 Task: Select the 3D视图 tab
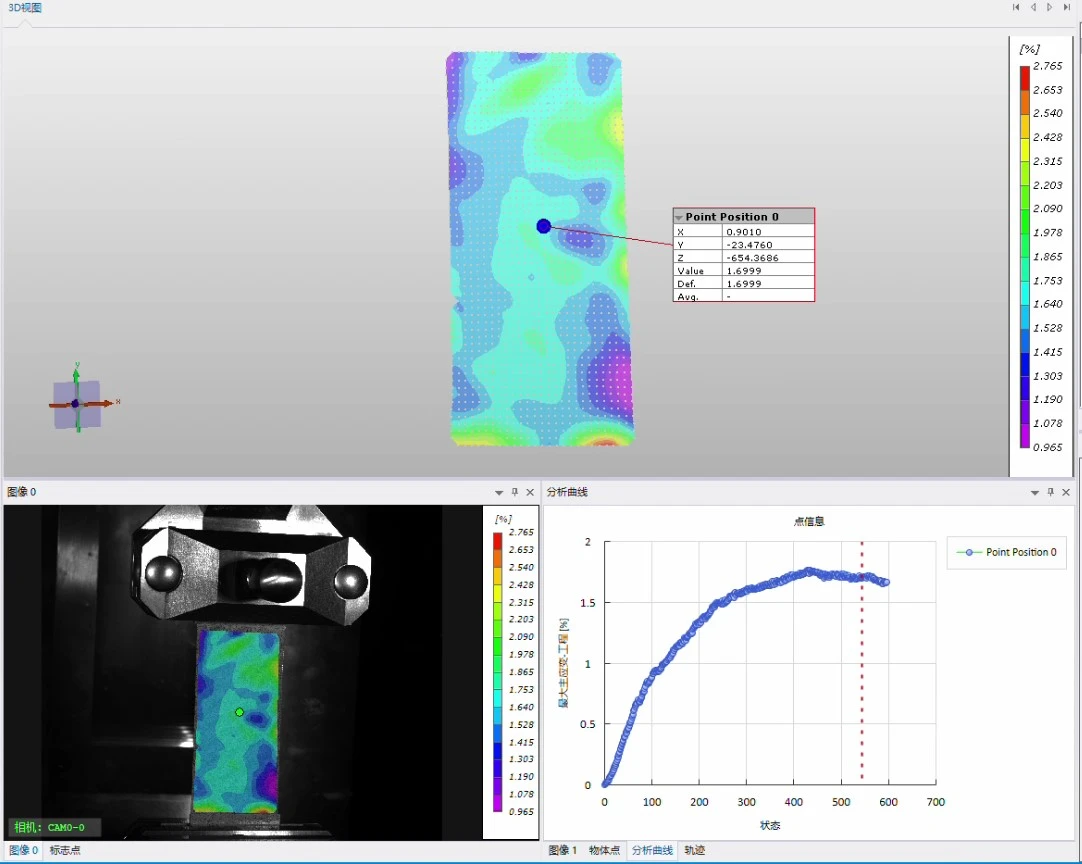coord(25,8)
